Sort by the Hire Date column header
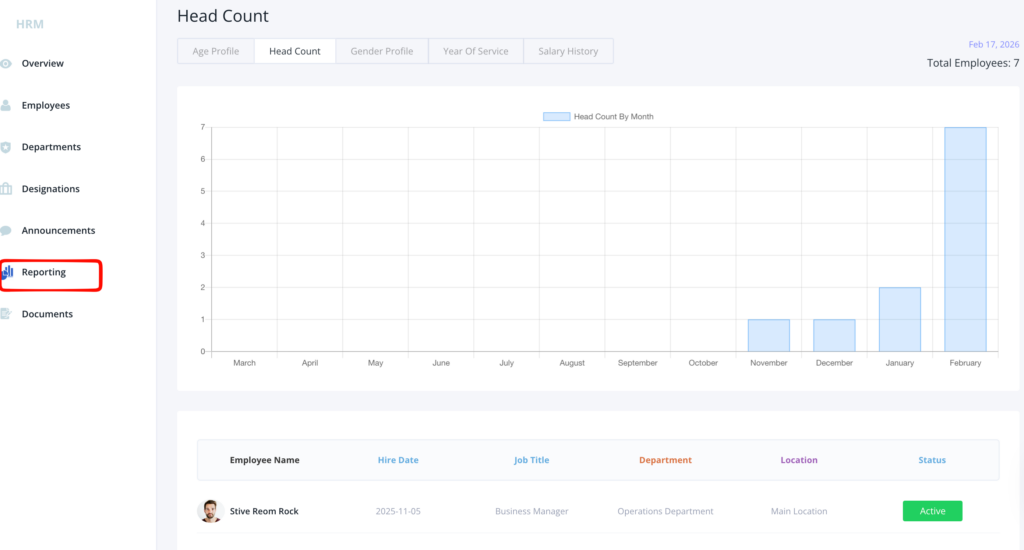Viewport: 1024px width, 550px height. [398, 460]
